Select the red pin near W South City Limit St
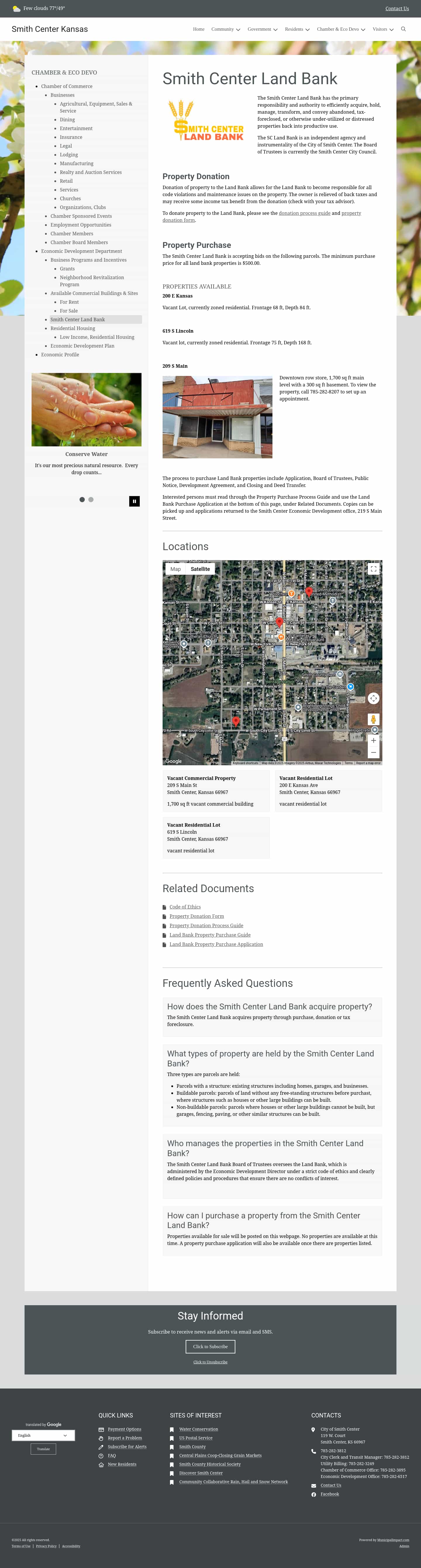 pos(236,721)
